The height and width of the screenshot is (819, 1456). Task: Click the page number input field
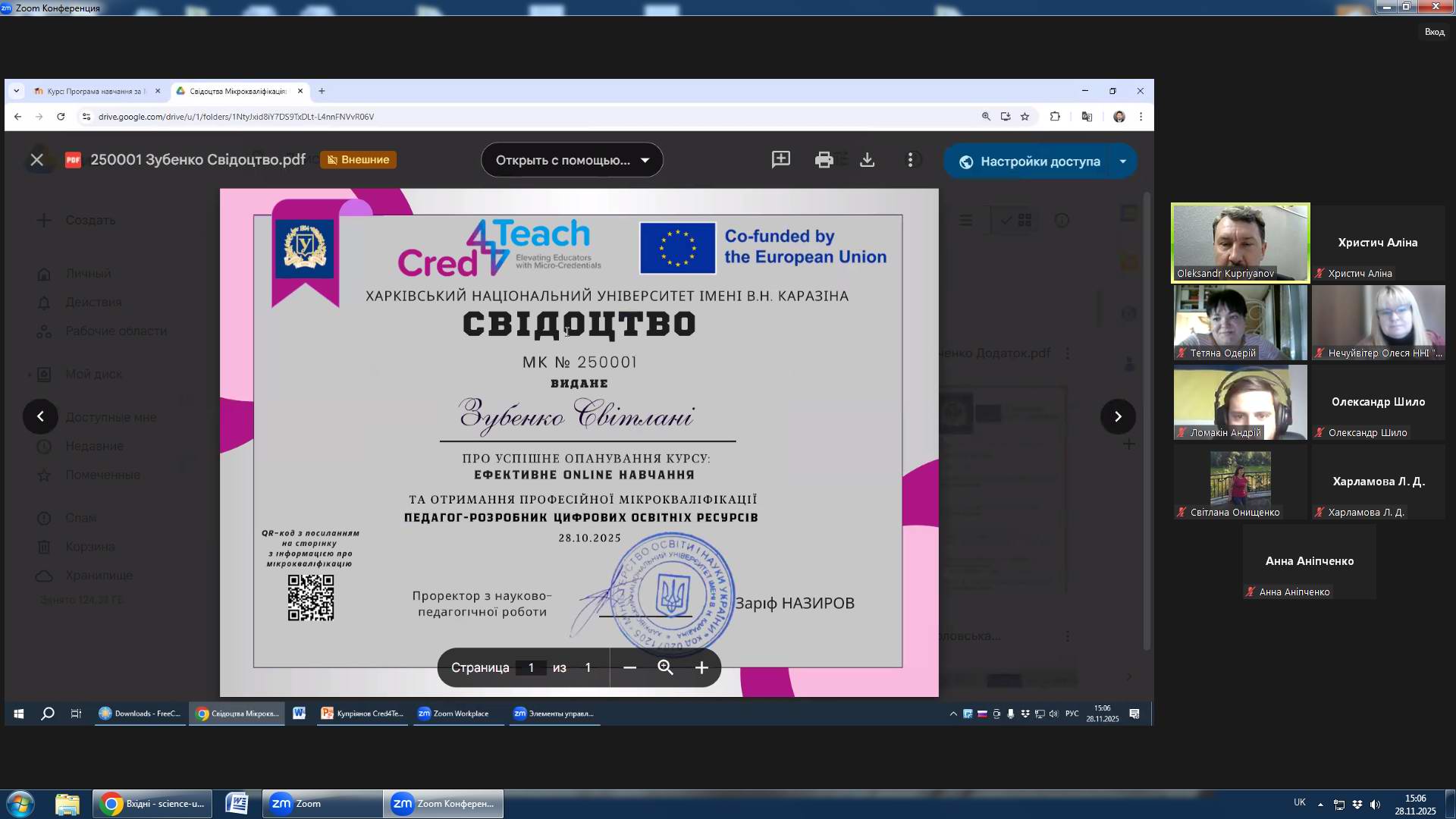531,667
